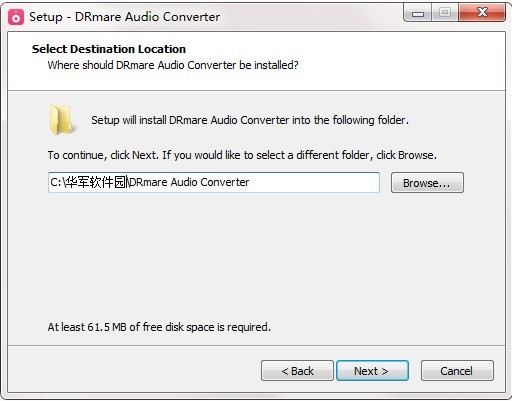Click the 'Setup will install DRmare' message
Image resolution: width=512 pixels, height=401 pixels.
pos(250,120)
